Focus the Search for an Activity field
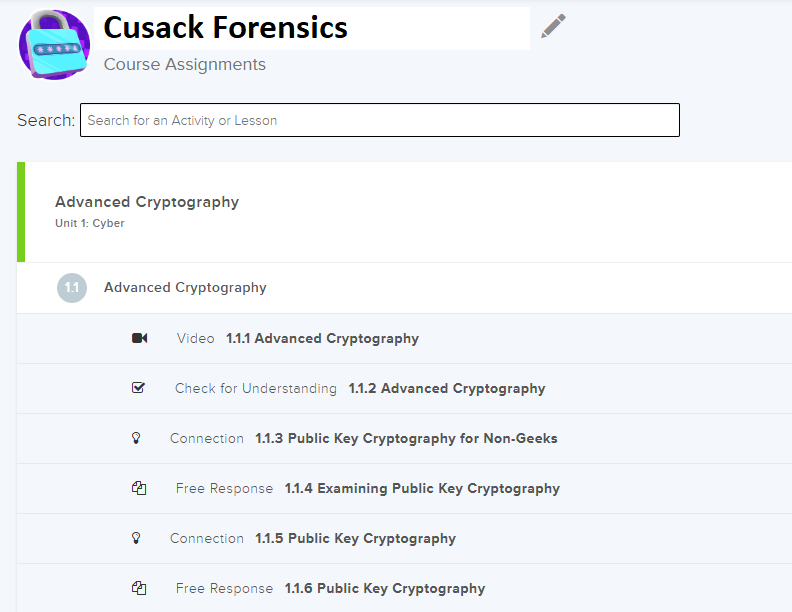 tap(379, 120)
